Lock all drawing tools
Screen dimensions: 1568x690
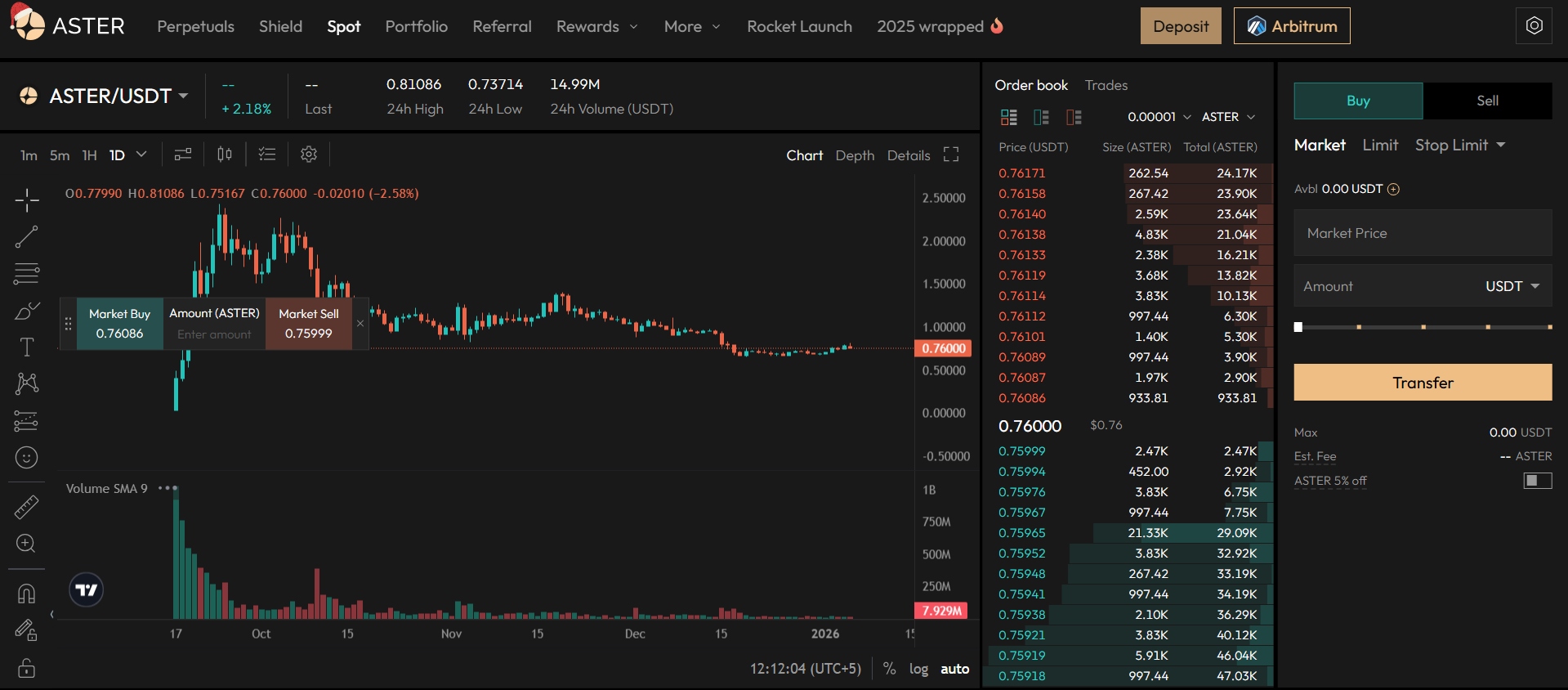click(x=27, y=668)
